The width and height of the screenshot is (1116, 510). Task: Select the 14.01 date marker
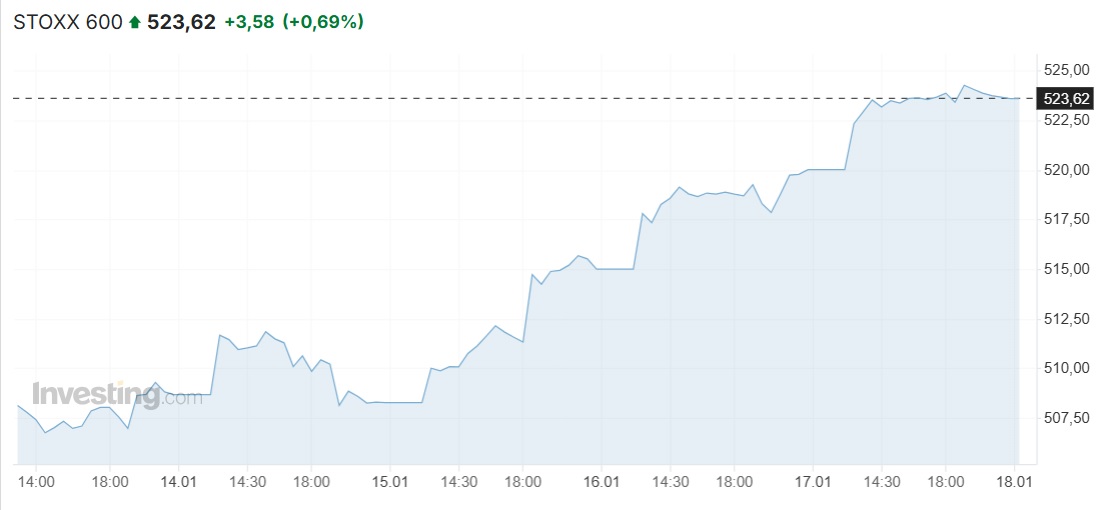point(177,481)
